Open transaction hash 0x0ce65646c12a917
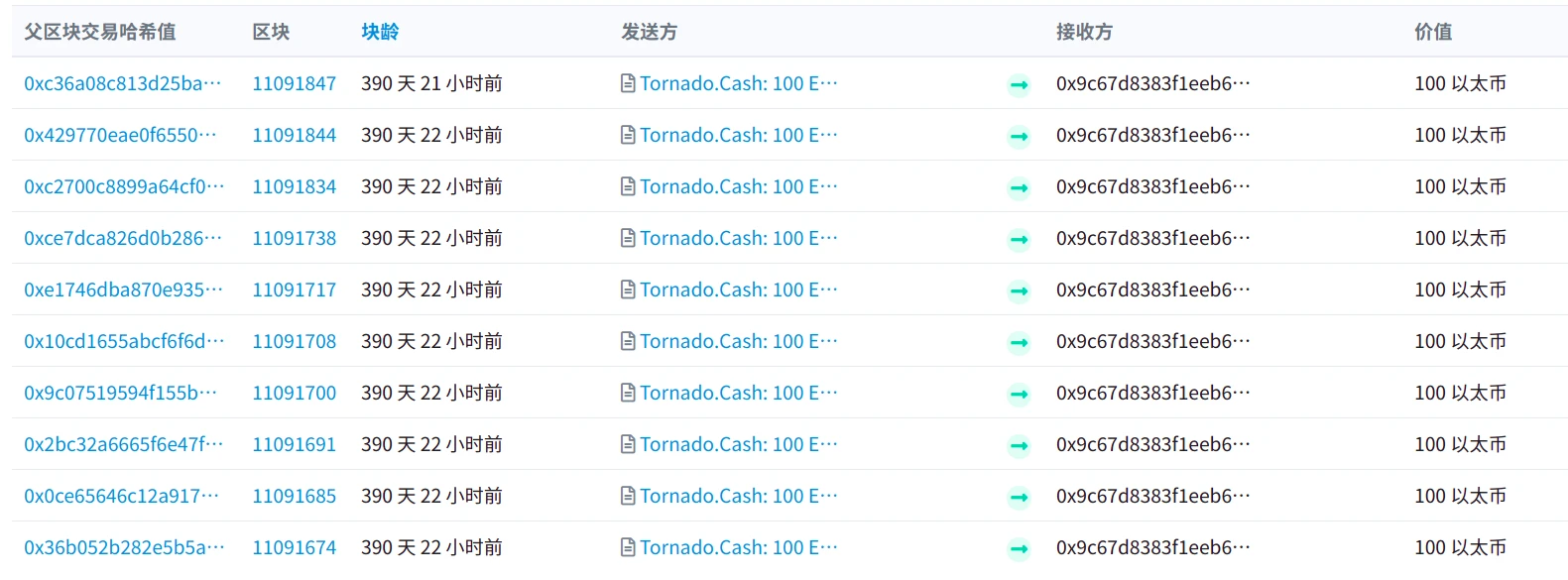Screen dimensions: 1568x580 tap(121, 496)
